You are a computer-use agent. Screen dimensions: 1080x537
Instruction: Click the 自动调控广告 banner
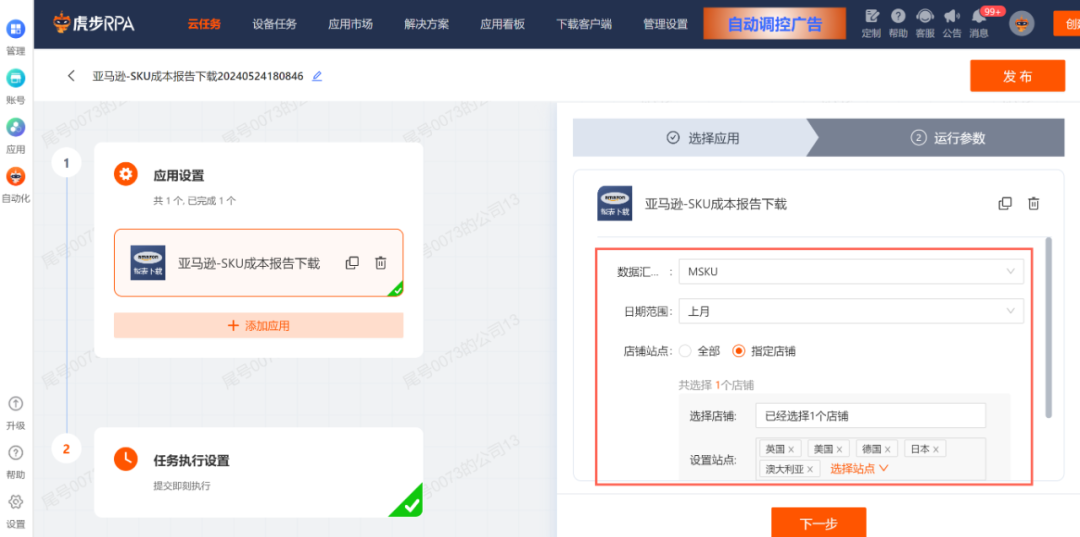775,24
